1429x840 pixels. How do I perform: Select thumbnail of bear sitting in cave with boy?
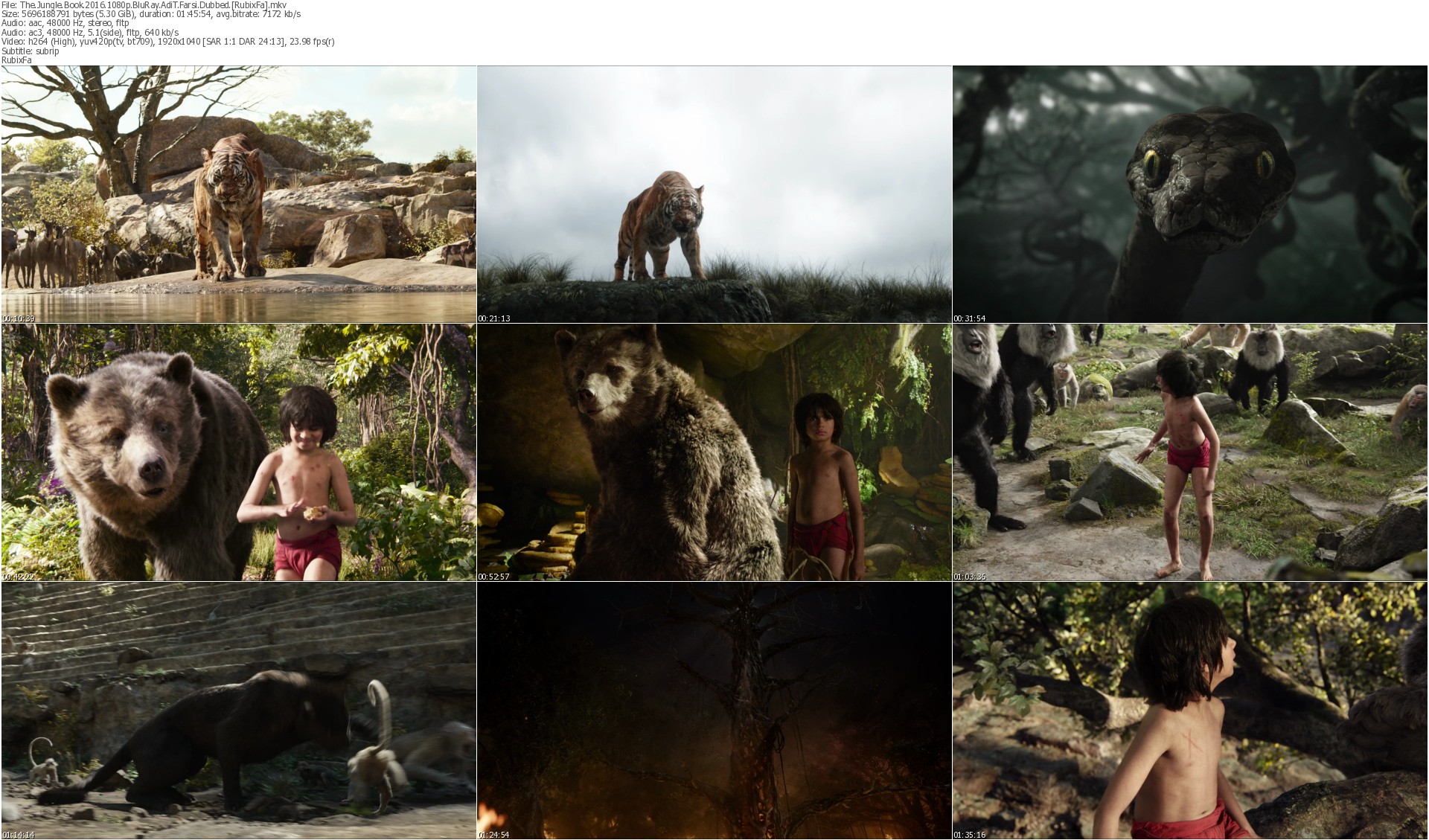(x=714, y=452)
